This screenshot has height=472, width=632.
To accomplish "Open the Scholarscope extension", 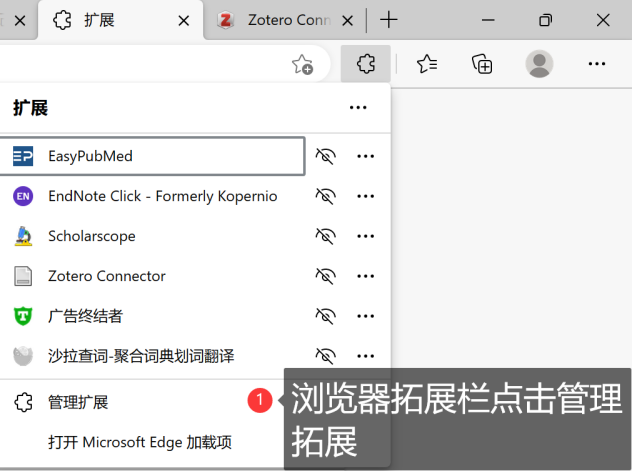I will [x=152, y=236].
